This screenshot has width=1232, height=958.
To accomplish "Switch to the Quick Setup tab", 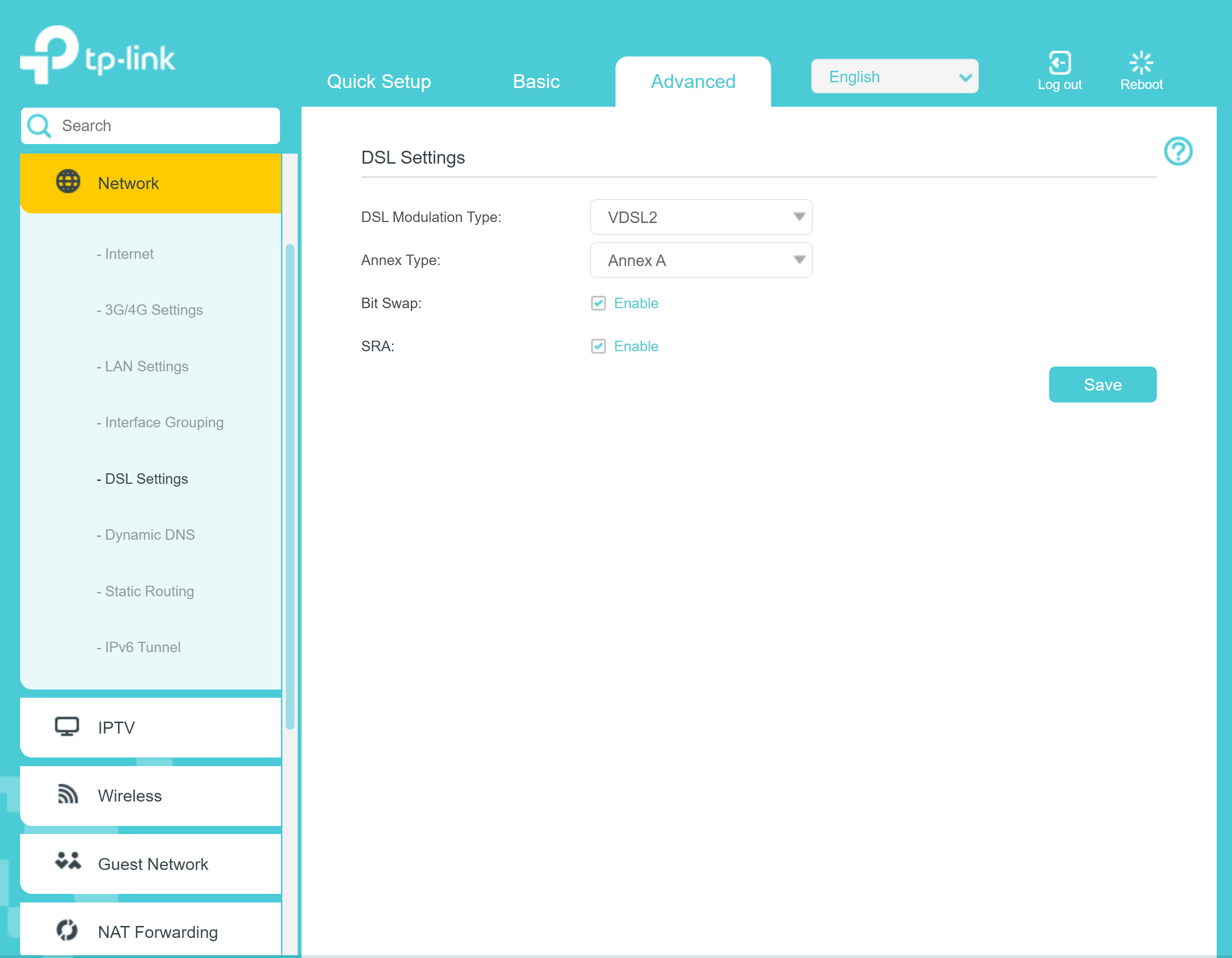I will (379, 82).
